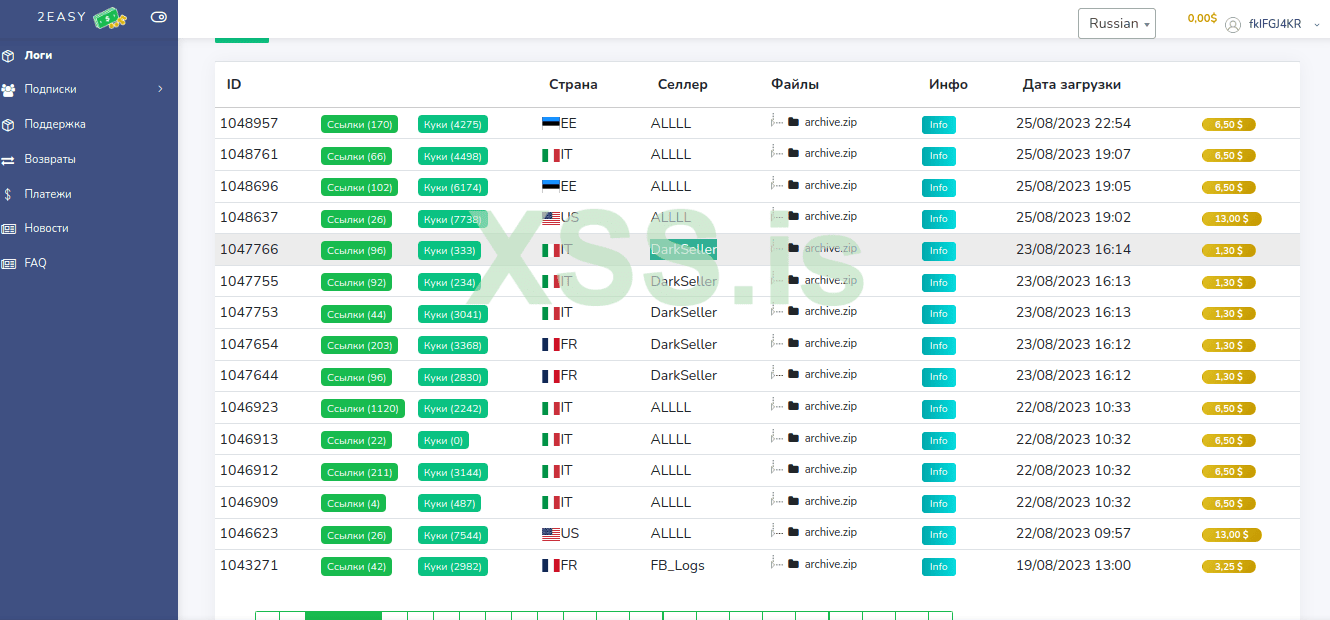1330x620 pixels.
Task: Click the Возвраты arrows icon
Action: 8,160
